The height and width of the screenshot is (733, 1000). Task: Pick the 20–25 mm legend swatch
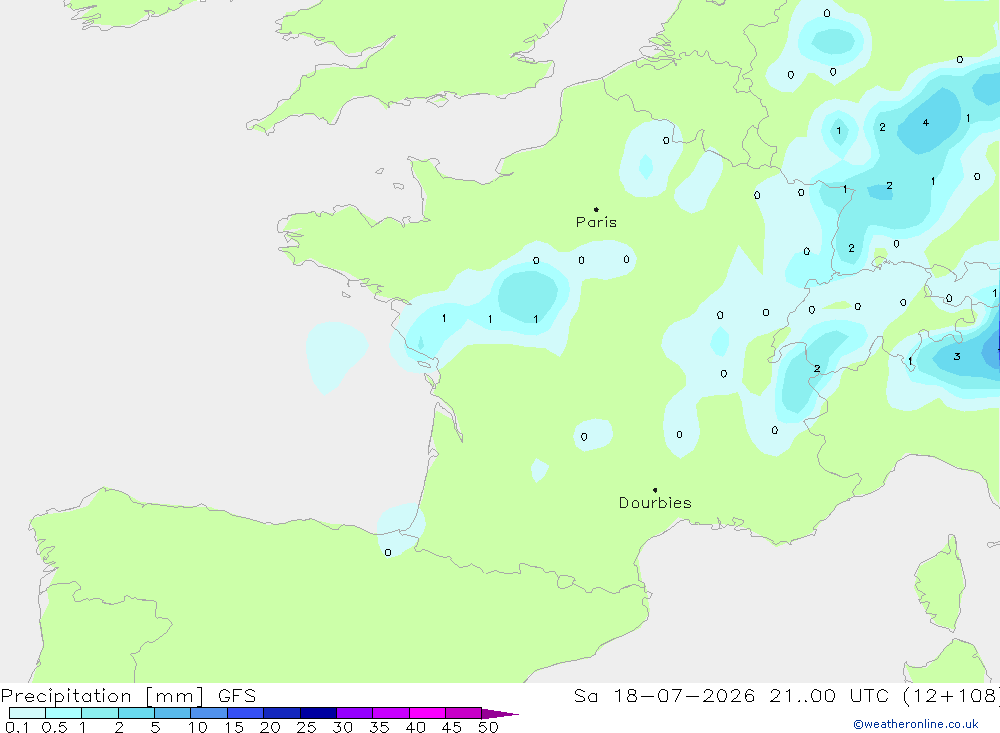click(282, 713)
